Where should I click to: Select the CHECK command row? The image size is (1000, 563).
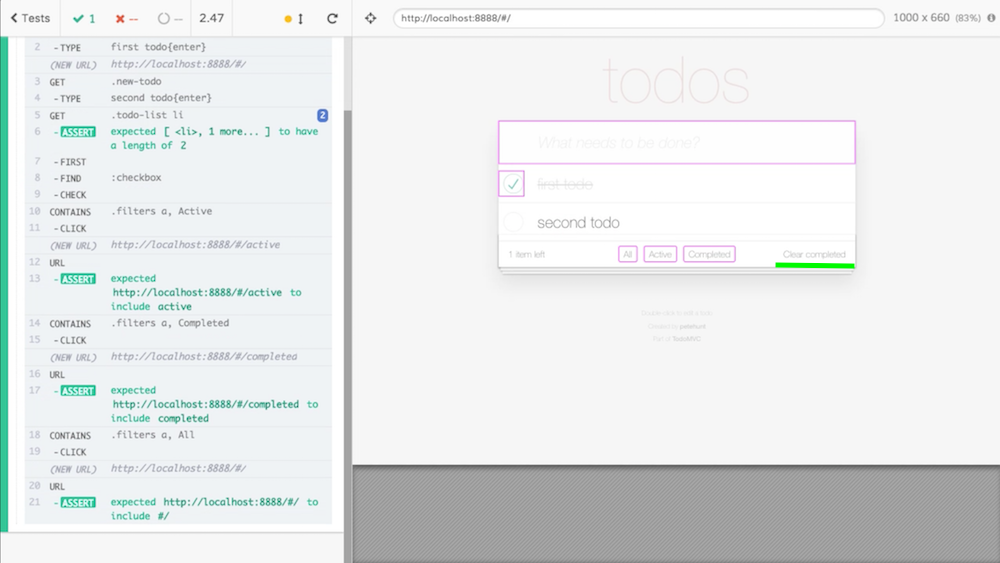point(178,194)
